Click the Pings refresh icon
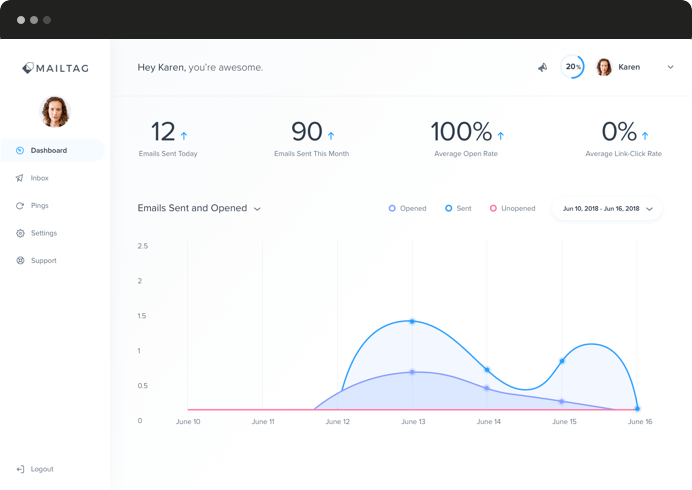The width and height of the screenshot is (692, 490). click(20, 206)
